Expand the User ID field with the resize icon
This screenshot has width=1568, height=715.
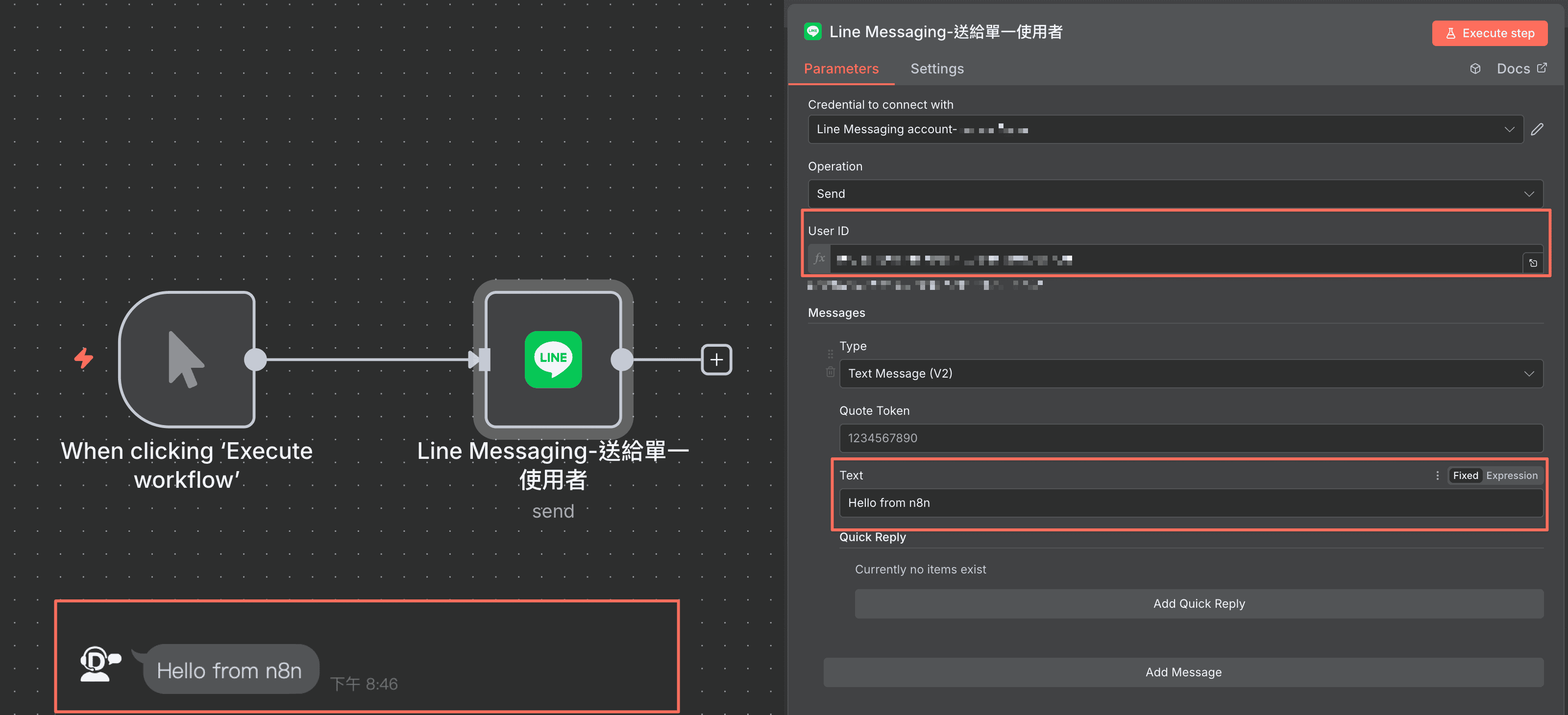(x=1533, y=263)
